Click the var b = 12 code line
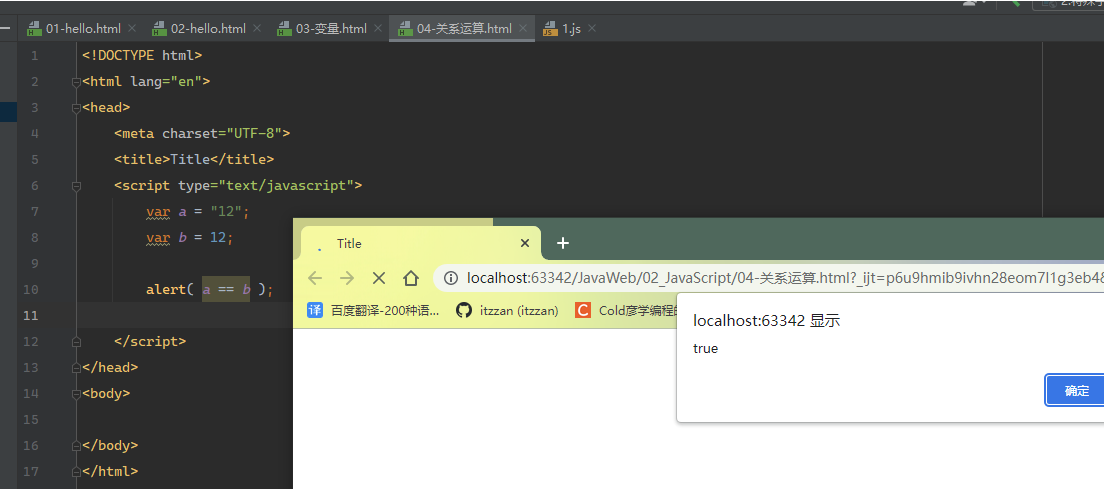This screenshot has width=1104, height=490. (189, 237)
